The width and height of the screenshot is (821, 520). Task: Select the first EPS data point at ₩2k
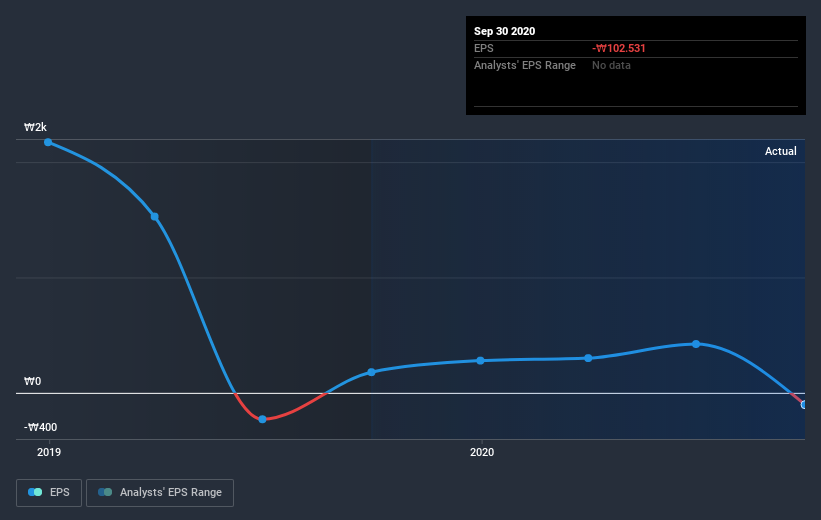pos(48,142)
